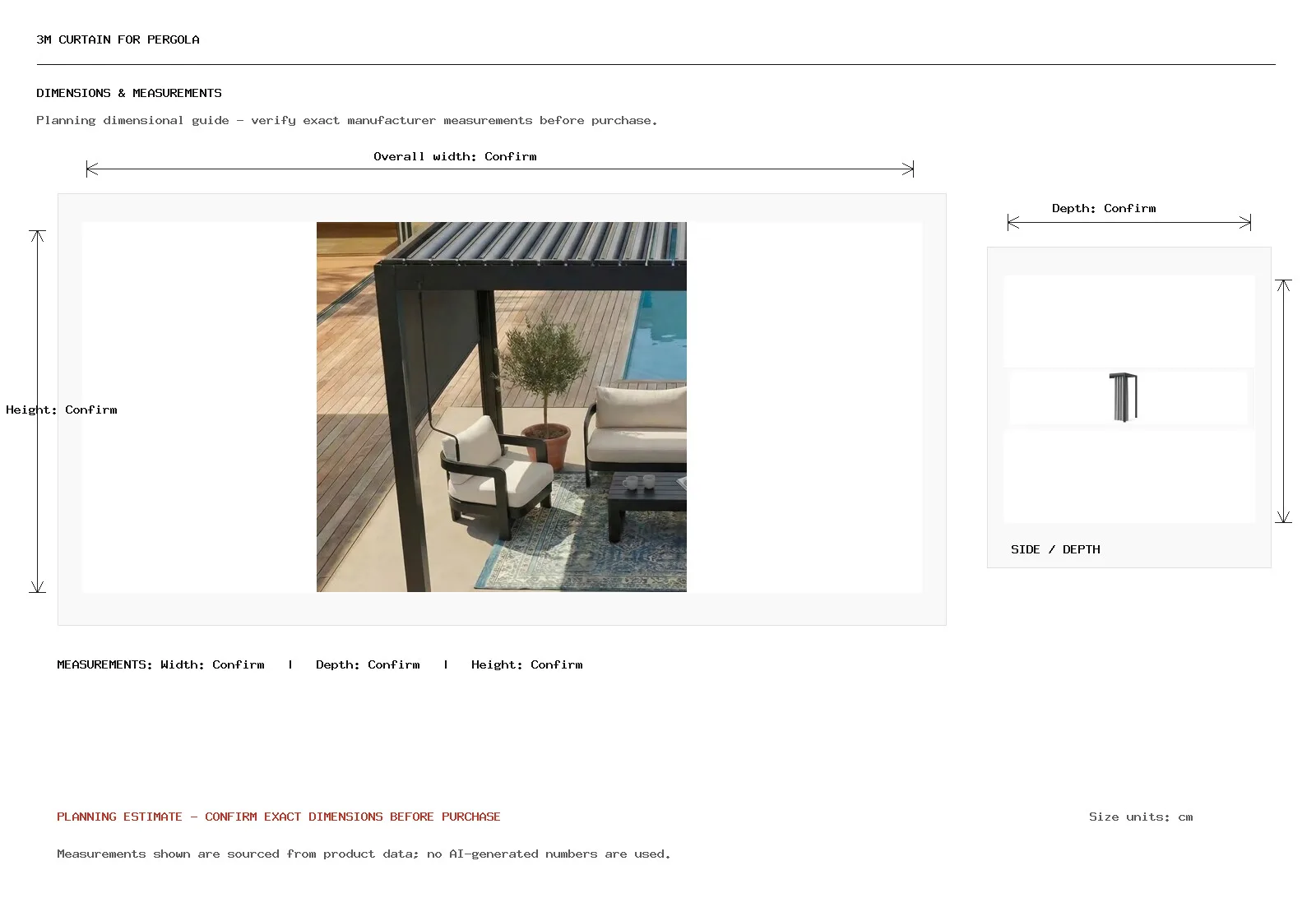Click 'Depth: Confirm' in the measurements row
The image size is (1316, 921).
pyautogui.click(x=368, y=664)
